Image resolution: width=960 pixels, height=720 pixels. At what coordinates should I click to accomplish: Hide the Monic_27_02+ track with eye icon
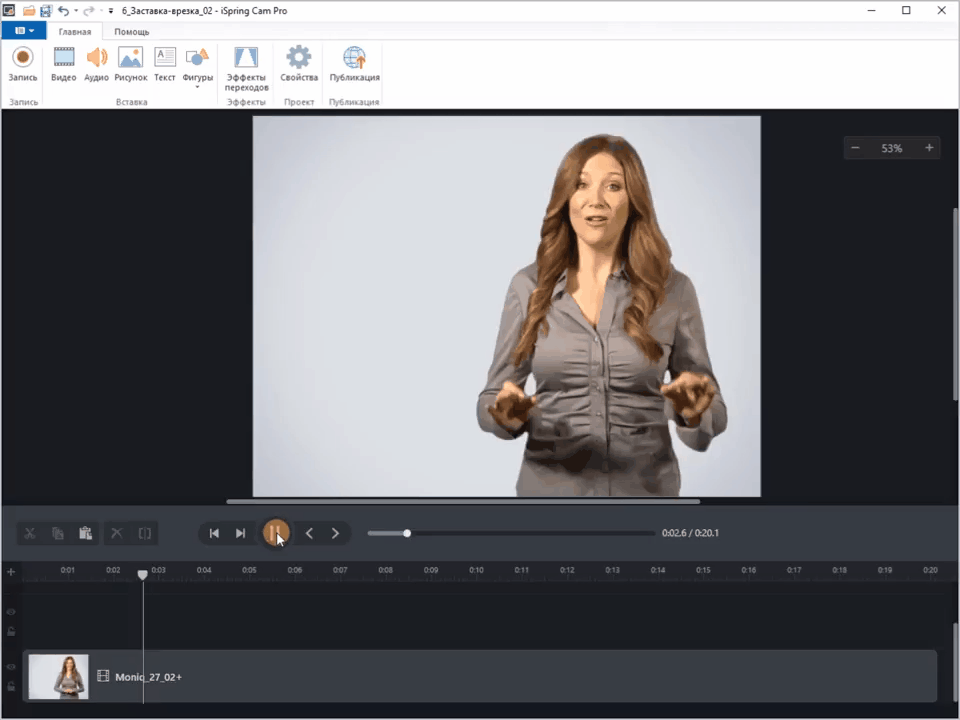pyautogui.click(x=11, y=667)
